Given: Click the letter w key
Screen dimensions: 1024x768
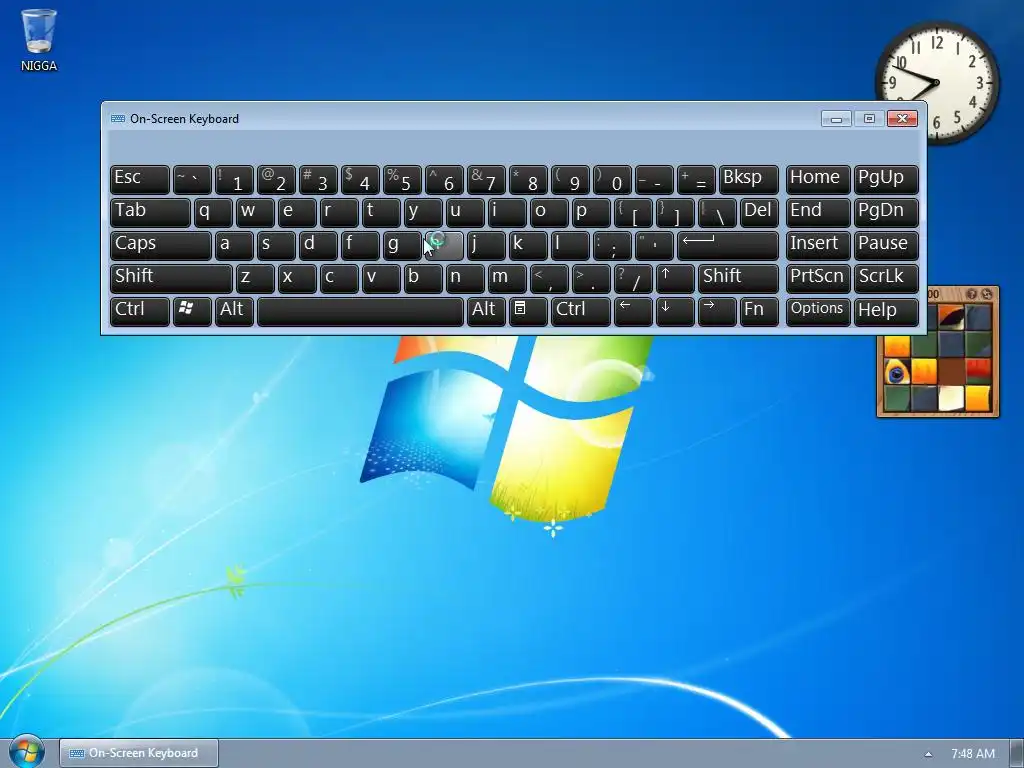Looking at the screenshot, I should tap(255, 212).
